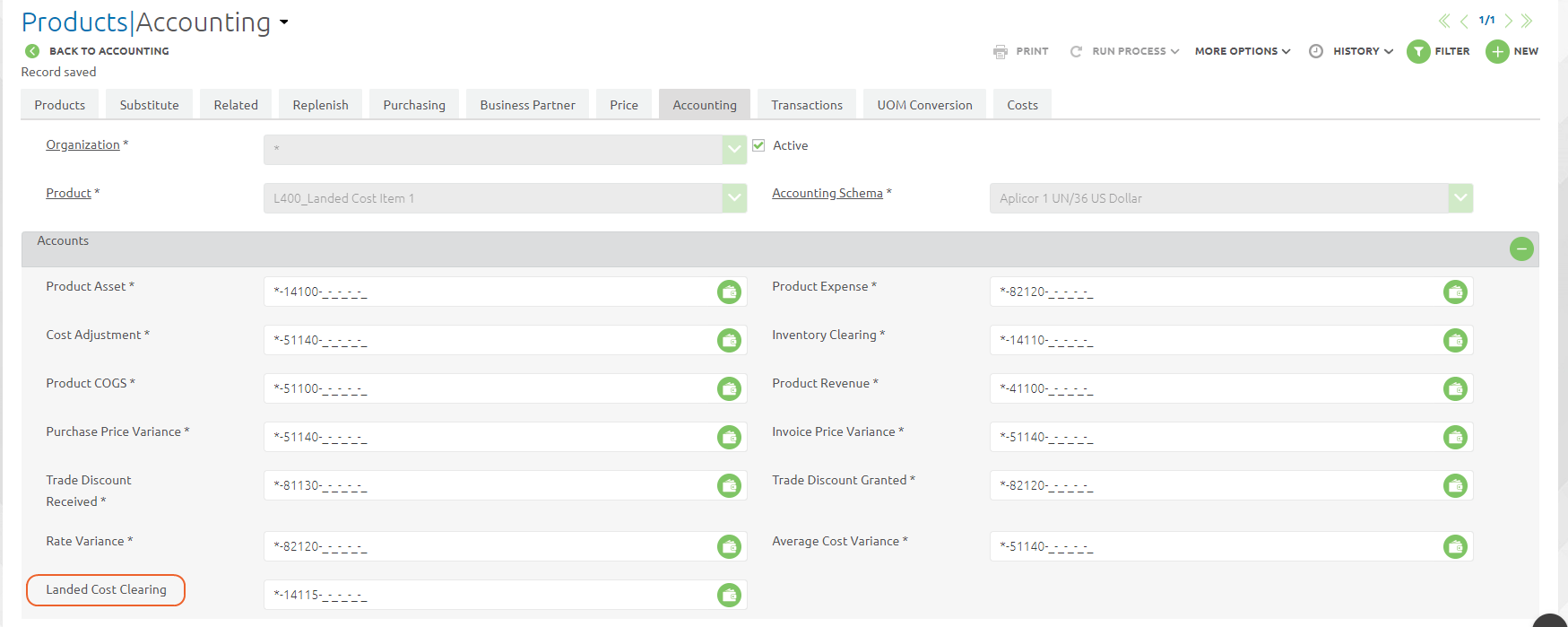
Task: Open the Inventory Clearing account picker icon
Action: click(x=1455, y=340)
